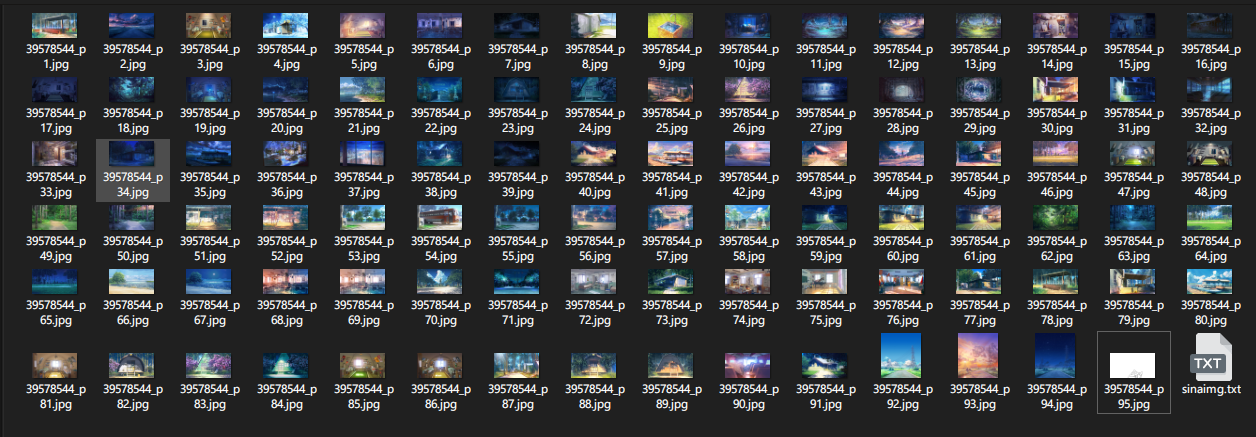Viewport: 1256px width, 437px height.
Task: Select thumbnail of 39578544_p80.jpg
Action: click(x=1210, y=282)
